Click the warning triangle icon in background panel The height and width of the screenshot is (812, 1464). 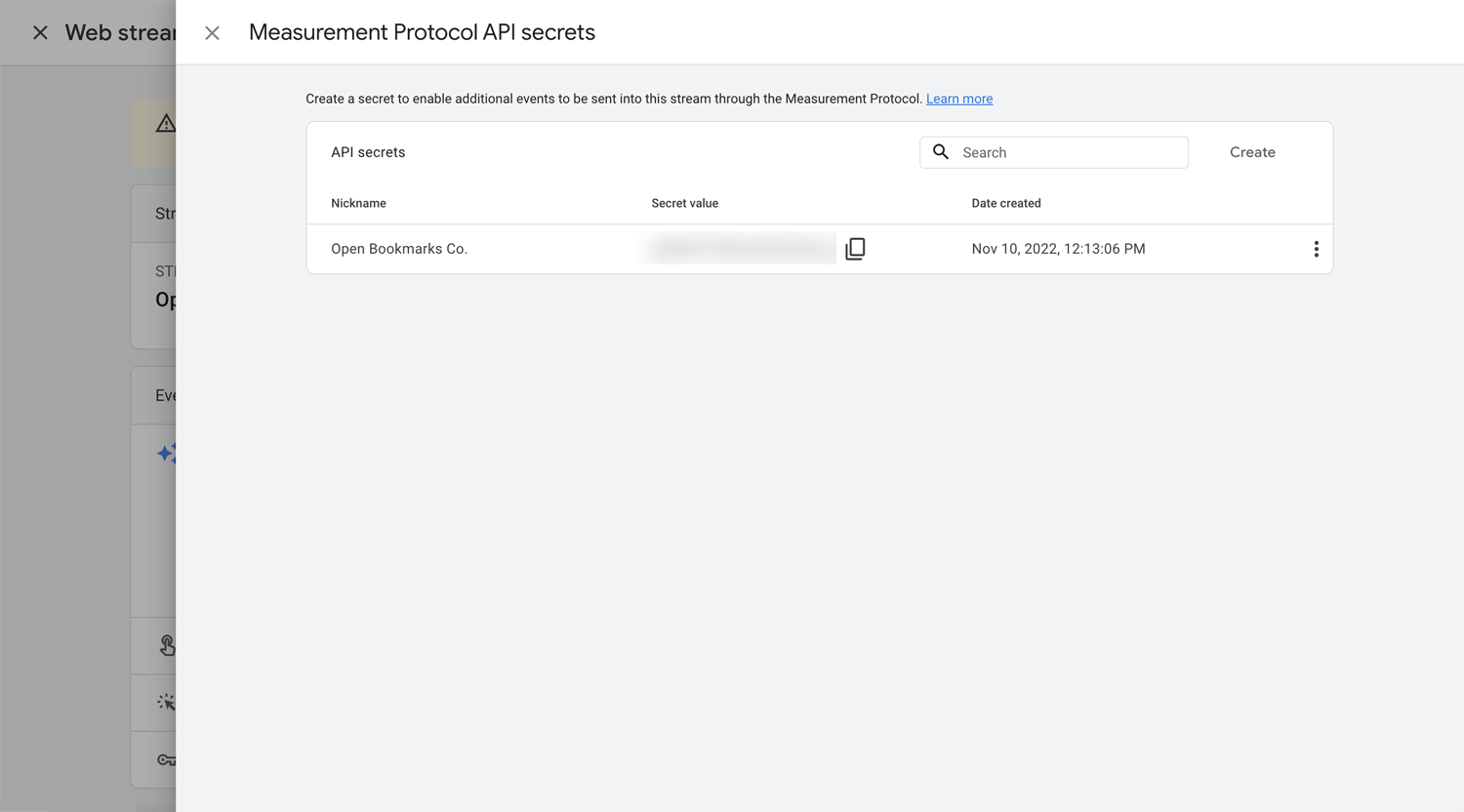pyautogui.click(x=166, y=124)
